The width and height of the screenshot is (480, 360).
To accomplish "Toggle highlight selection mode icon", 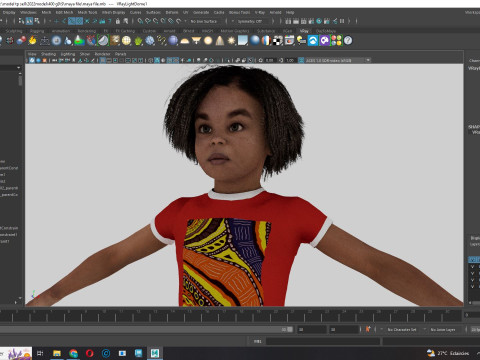I will pos(126,21).
